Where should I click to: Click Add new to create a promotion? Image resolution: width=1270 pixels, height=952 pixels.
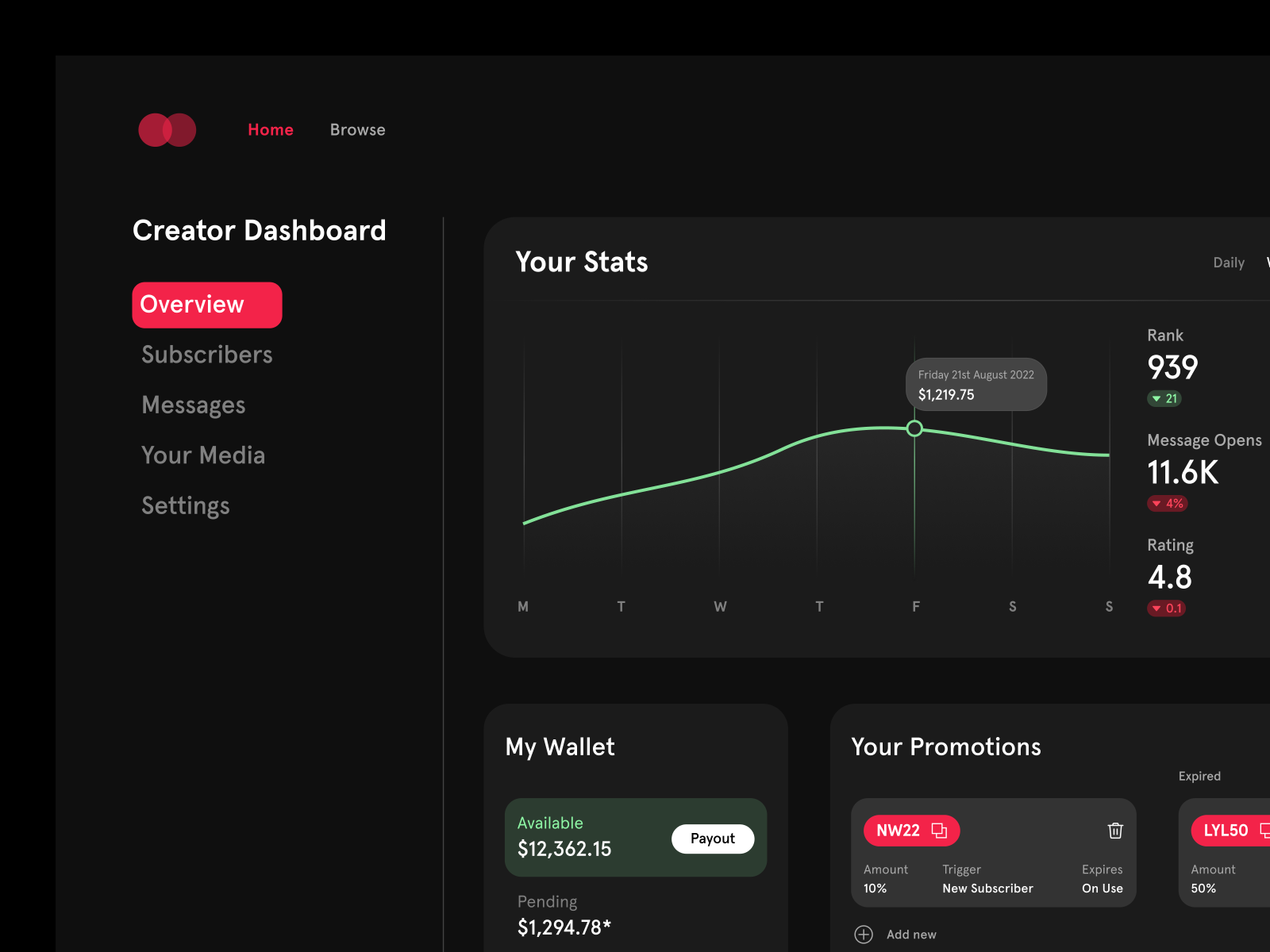[911, 934]
